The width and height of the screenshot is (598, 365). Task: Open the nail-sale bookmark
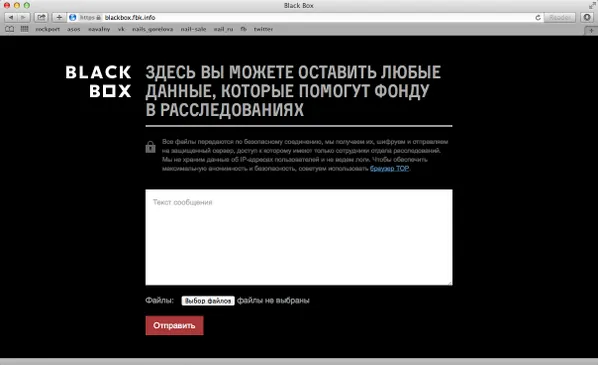[193, 29]
